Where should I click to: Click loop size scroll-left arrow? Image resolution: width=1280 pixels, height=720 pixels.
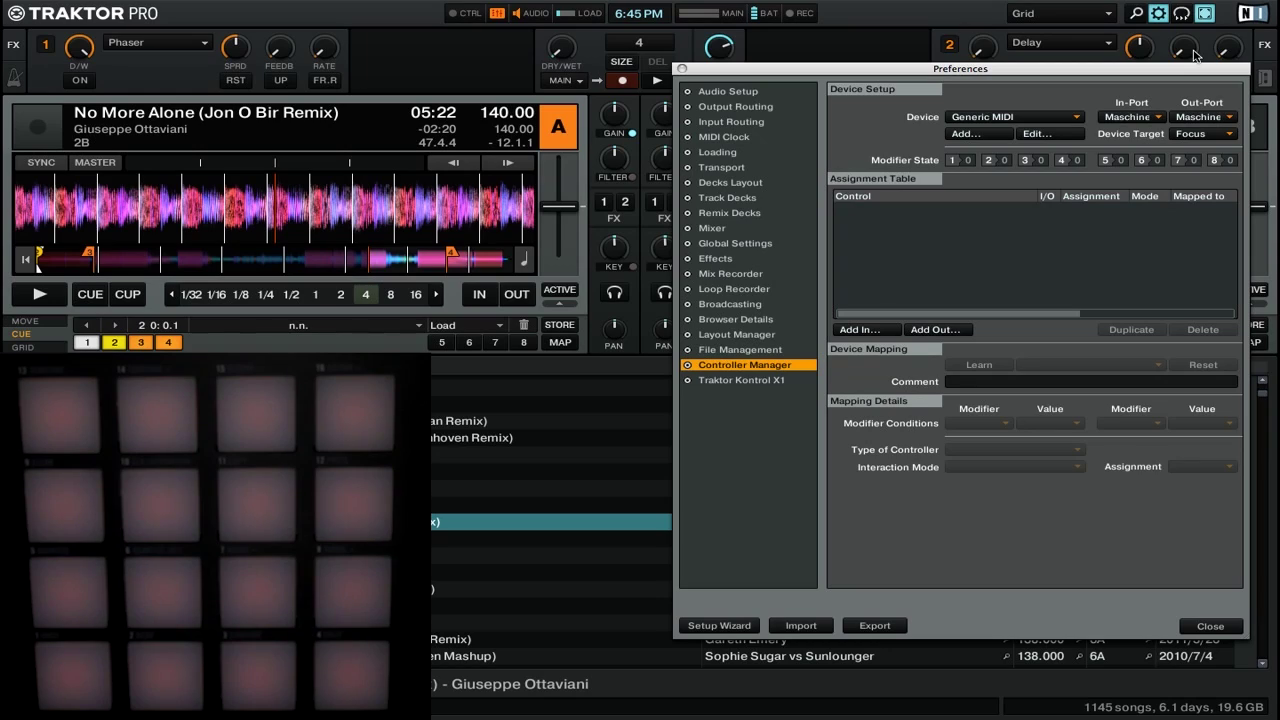[172, 294]
